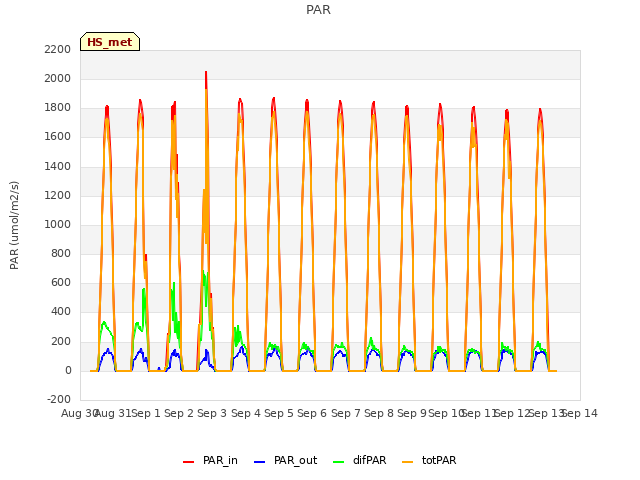
Task: Click the 1400 y-axis tick label
Action: point(58,166)
